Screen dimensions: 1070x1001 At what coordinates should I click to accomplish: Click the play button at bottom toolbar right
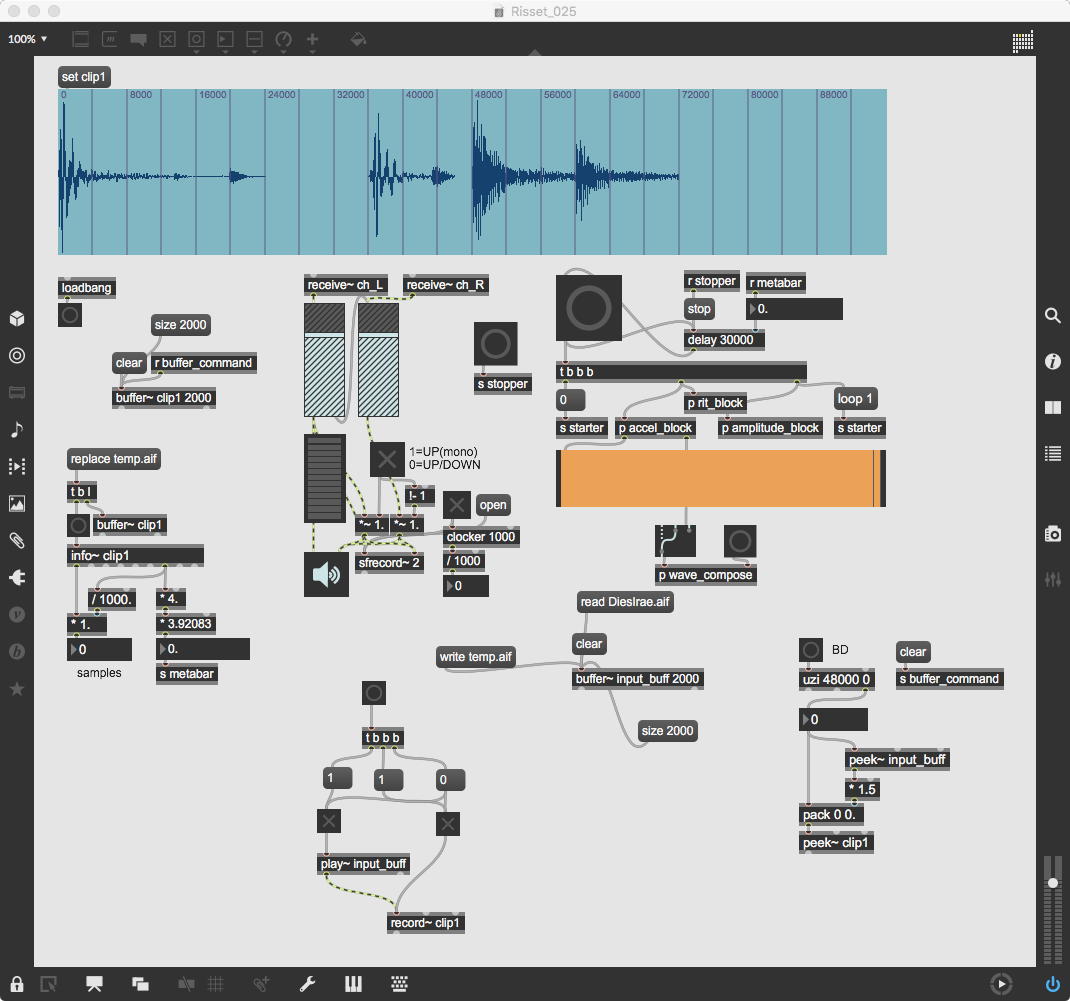(x=1001, y=984)
